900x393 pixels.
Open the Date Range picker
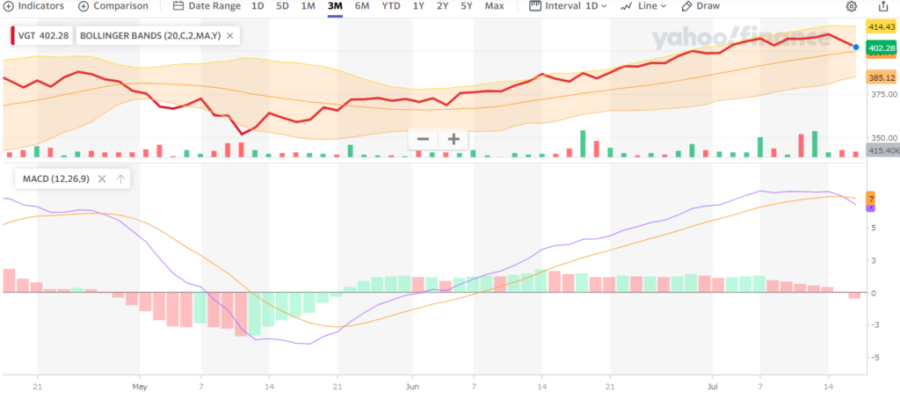pos(207,6)
